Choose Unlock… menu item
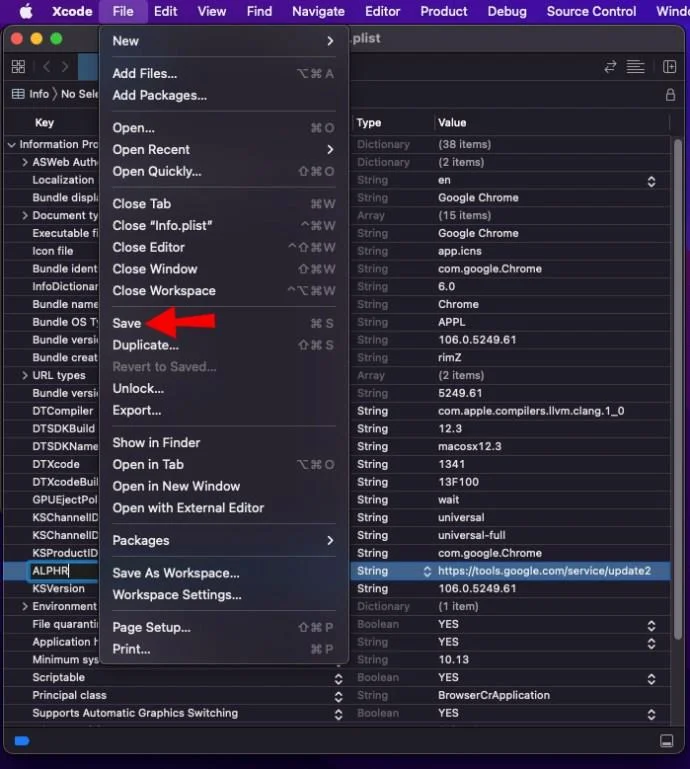Viewport: 690px width, 769px height. pos(224,388)
